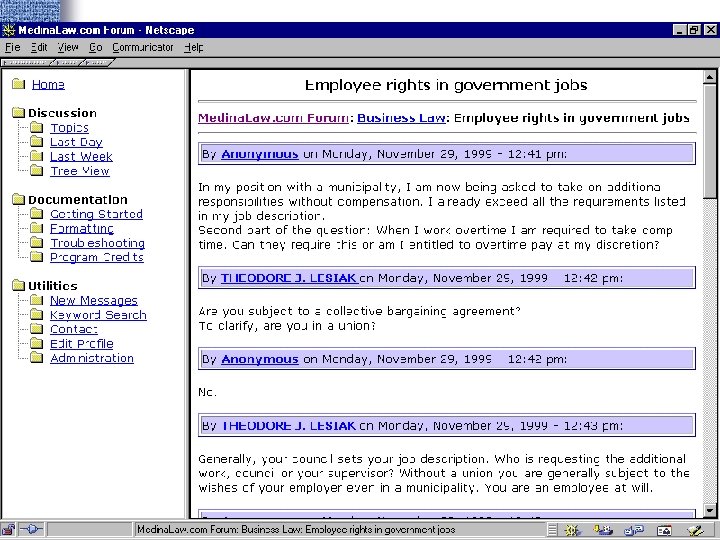This screenshot has height=540, width=720.
Task: Click the vertical scrollbar thumb in content pane
Action: pyautogui.click(x=709, y=141)
